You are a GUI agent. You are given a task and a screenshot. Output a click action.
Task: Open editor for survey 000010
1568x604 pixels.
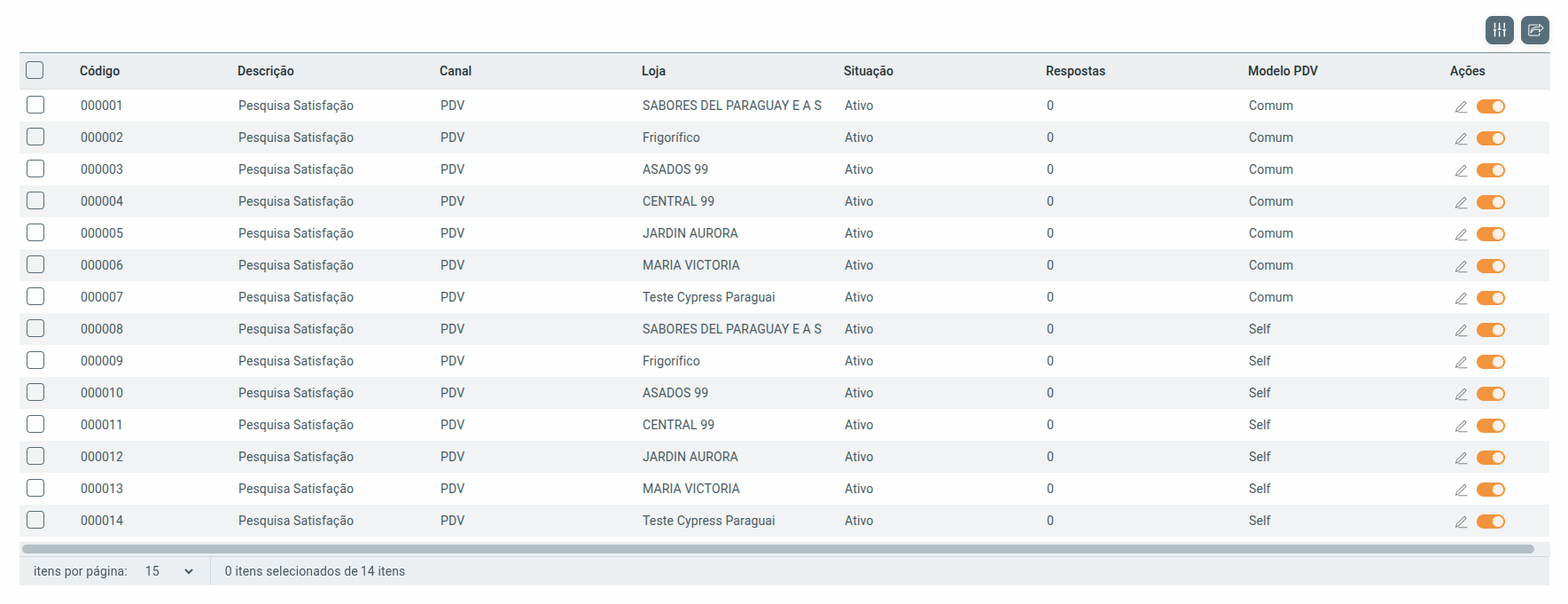pyautogui.click(x=1461, y=394)
